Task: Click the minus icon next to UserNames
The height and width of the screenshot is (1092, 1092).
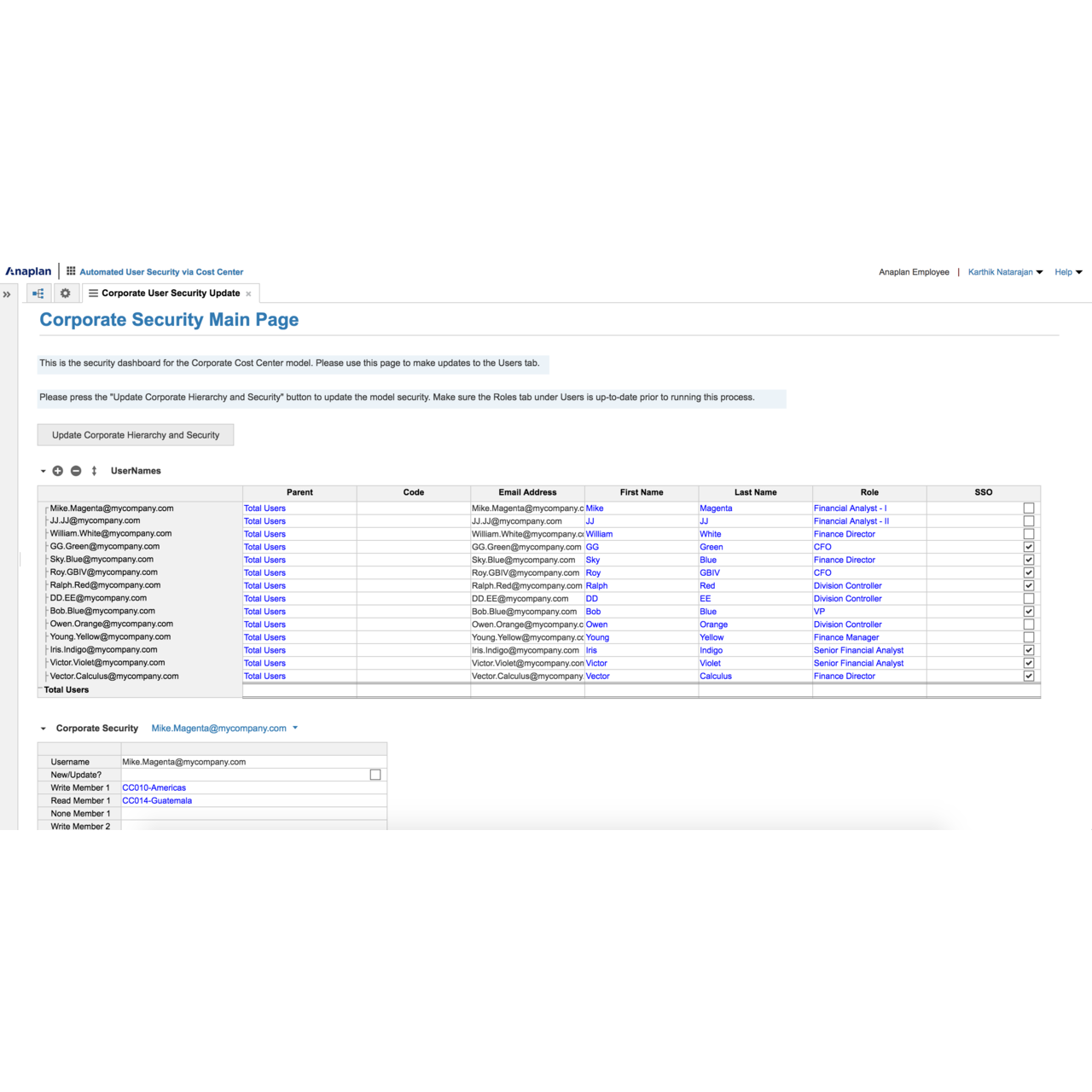Action: coord(75,470)
